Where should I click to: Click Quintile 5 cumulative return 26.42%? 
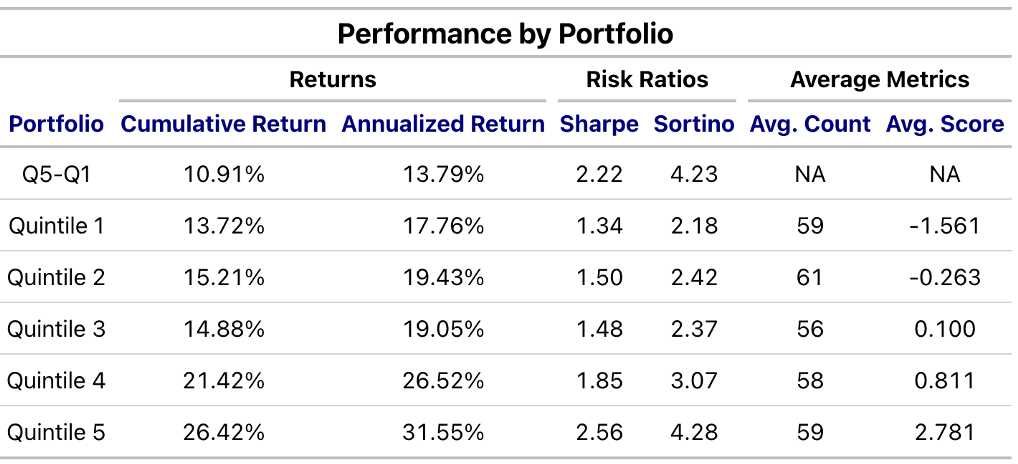pyautogui.click(x=223, y=433)
